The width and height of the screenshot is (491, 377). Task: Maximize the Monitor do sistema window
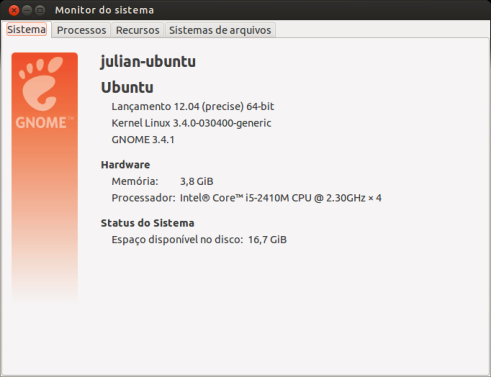[x=40, y=10]
